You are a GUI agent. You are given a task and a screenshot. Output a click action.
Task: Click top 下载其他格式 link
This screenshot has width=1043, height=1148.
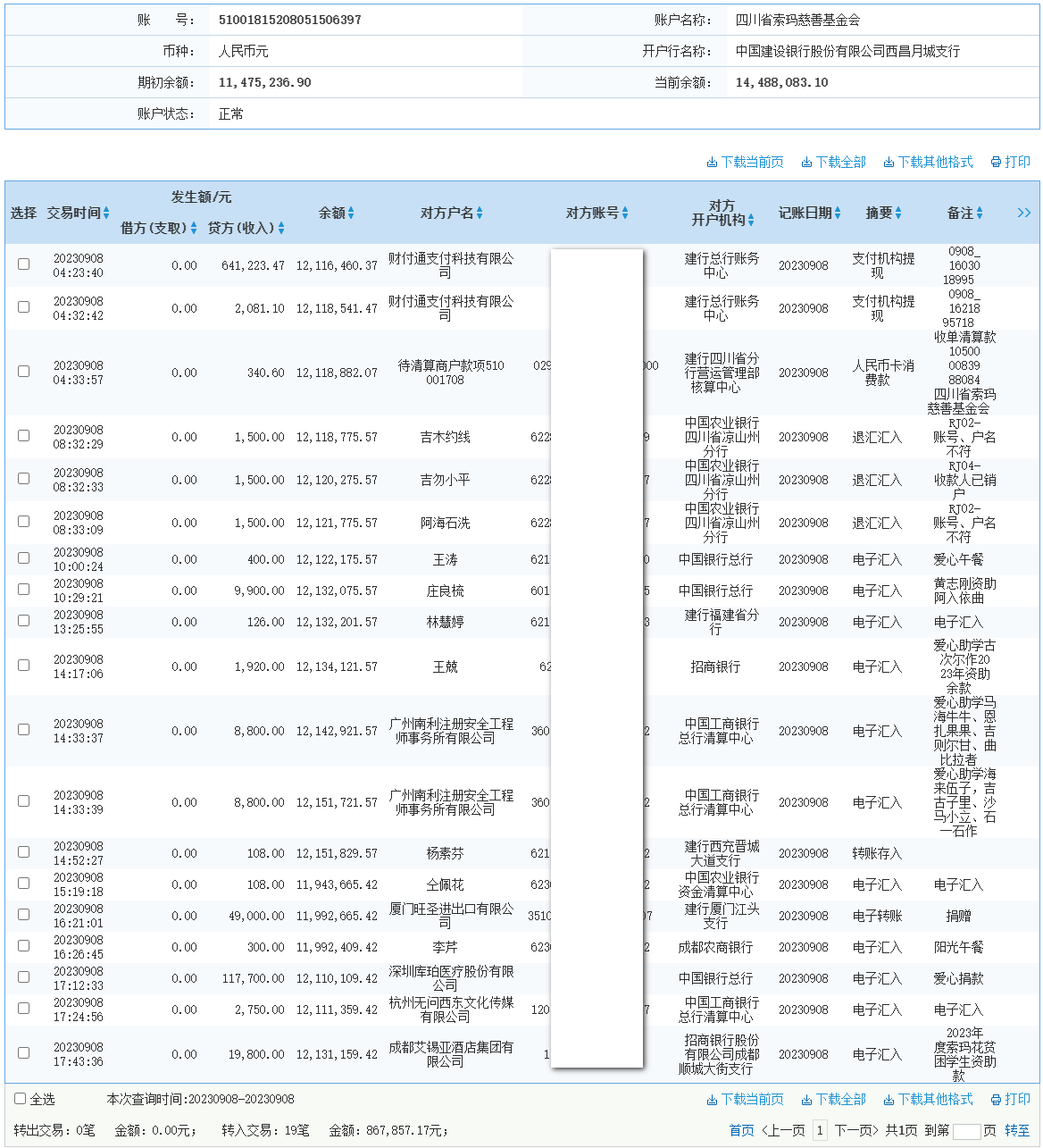(929, 162)
